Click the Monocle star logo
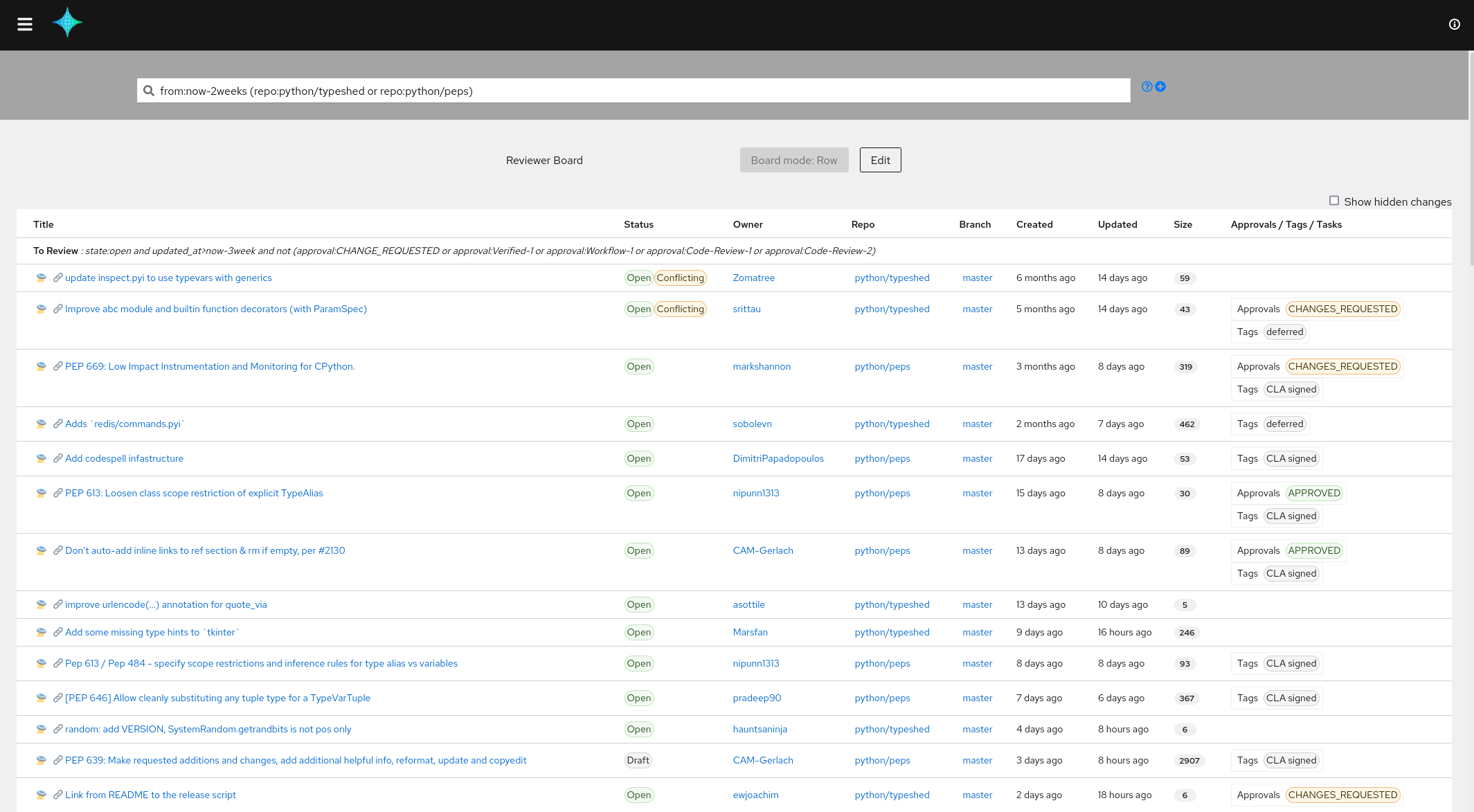1474x812 pixels. [67, 23]
